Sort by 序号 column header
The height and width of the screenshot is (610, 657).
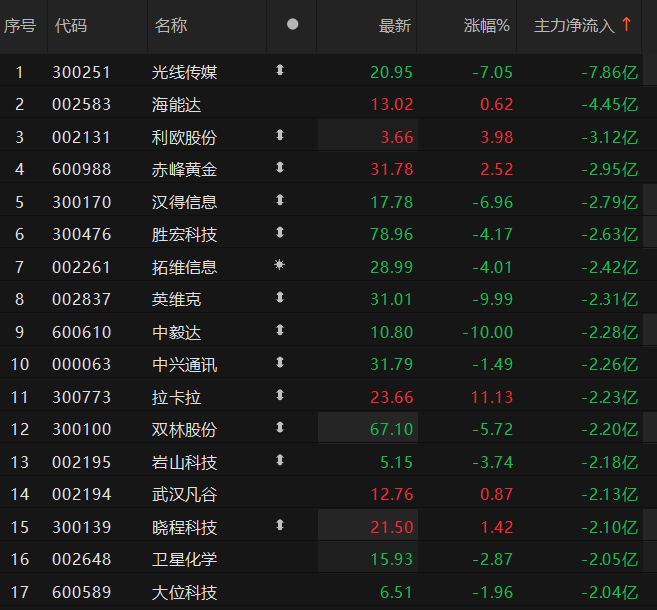(x=20, y=26)
